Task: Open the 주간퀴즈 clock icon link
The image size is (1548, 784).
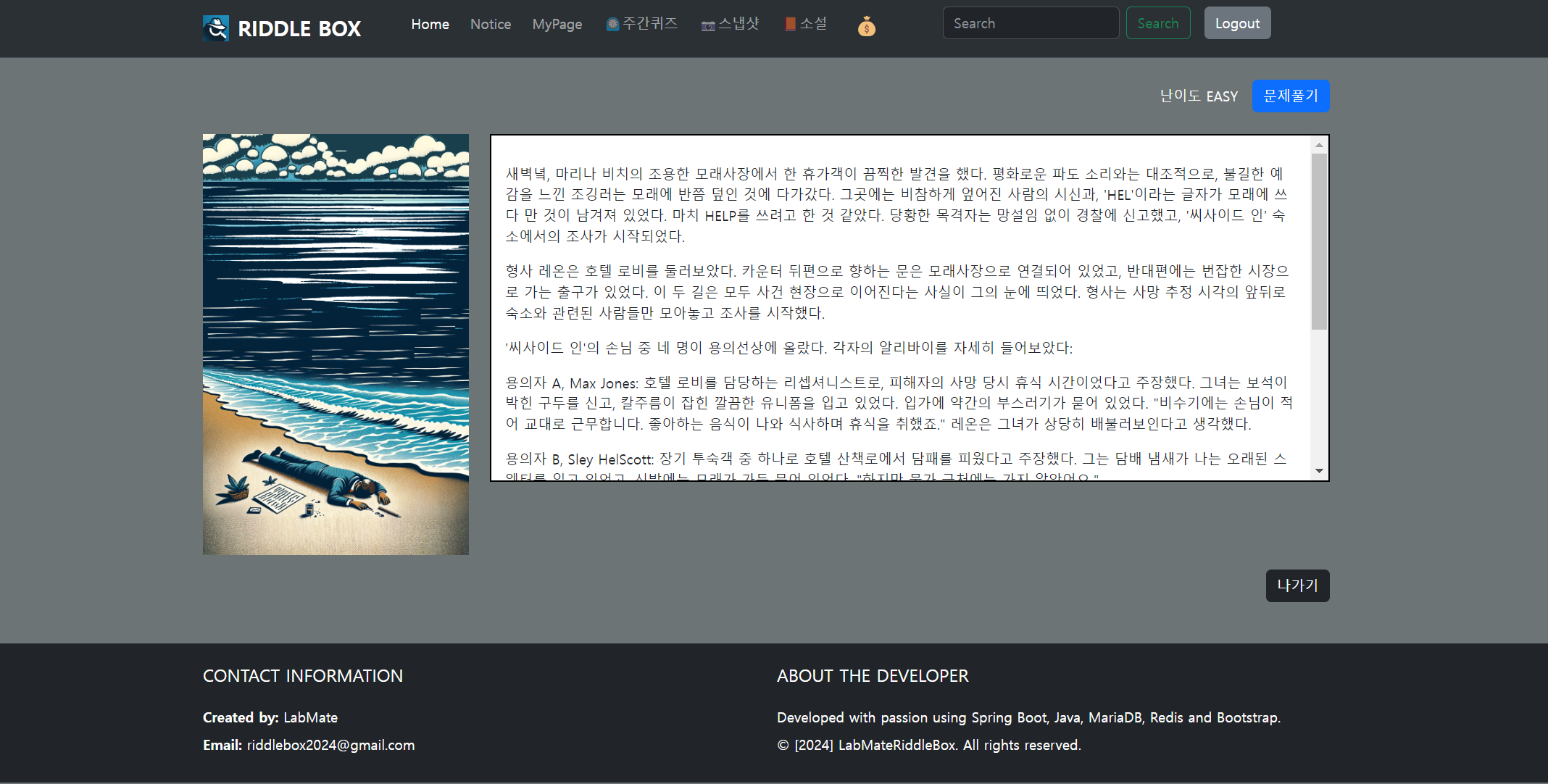Action: (x=613, y=25)
